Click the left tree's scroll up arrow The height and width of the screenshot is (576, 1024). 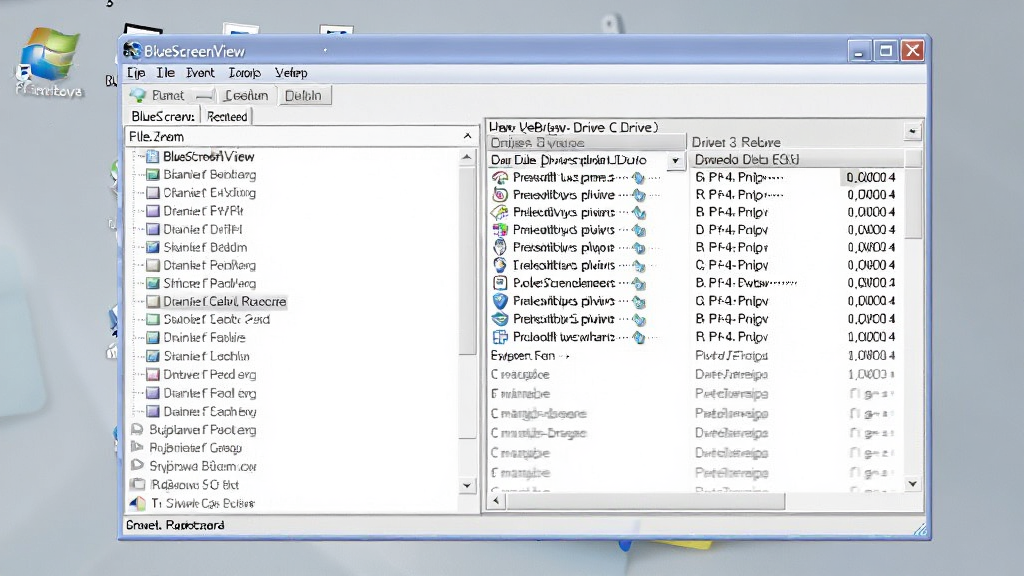click(466, 157)
